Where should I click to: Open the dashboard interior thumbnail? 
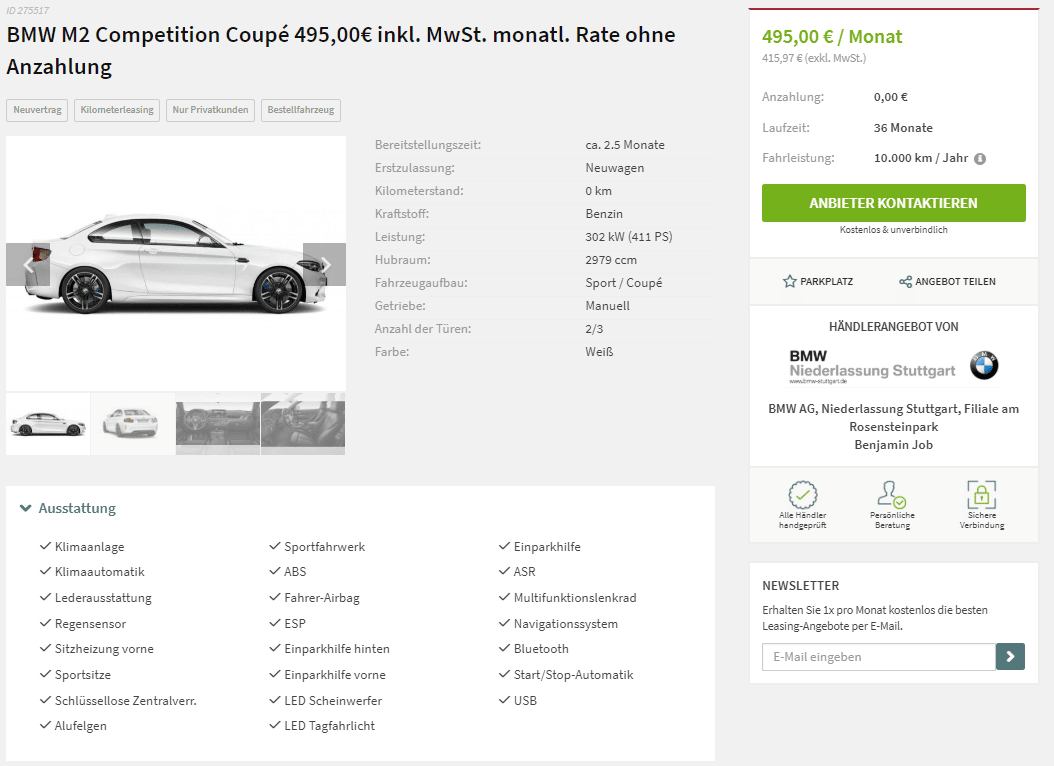coord(218,423)
